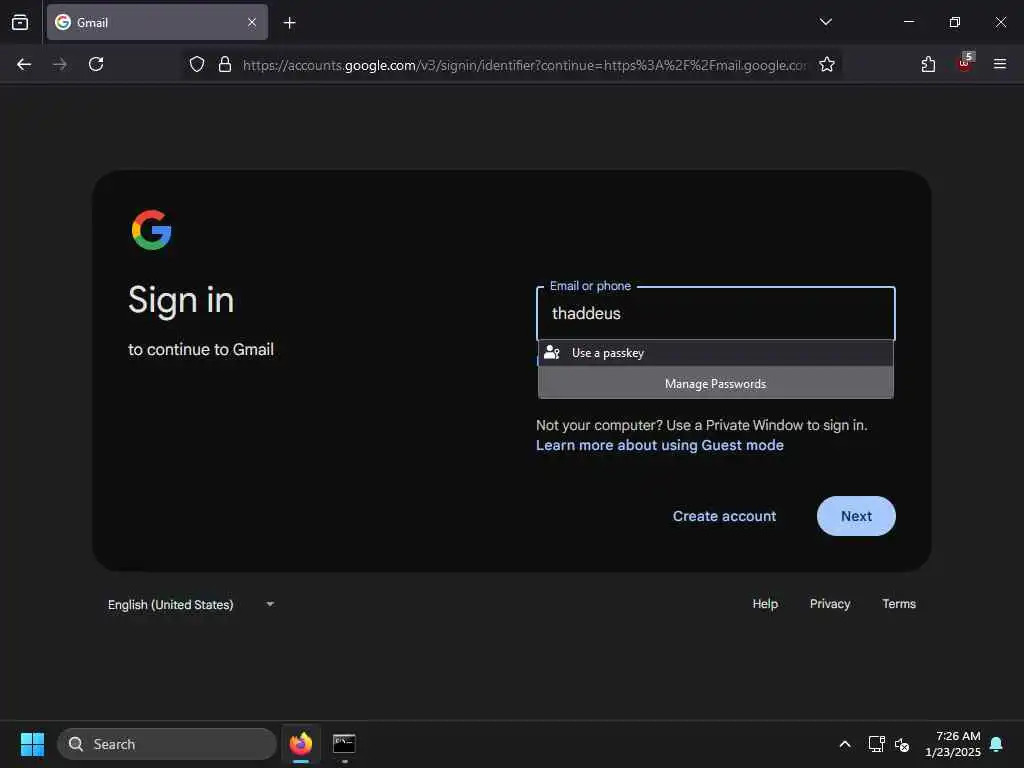Image resolution: width=1024 pixels, height=768 pixels.
Task: List all tabs dropdown arrow
Action: coord(825,22)
